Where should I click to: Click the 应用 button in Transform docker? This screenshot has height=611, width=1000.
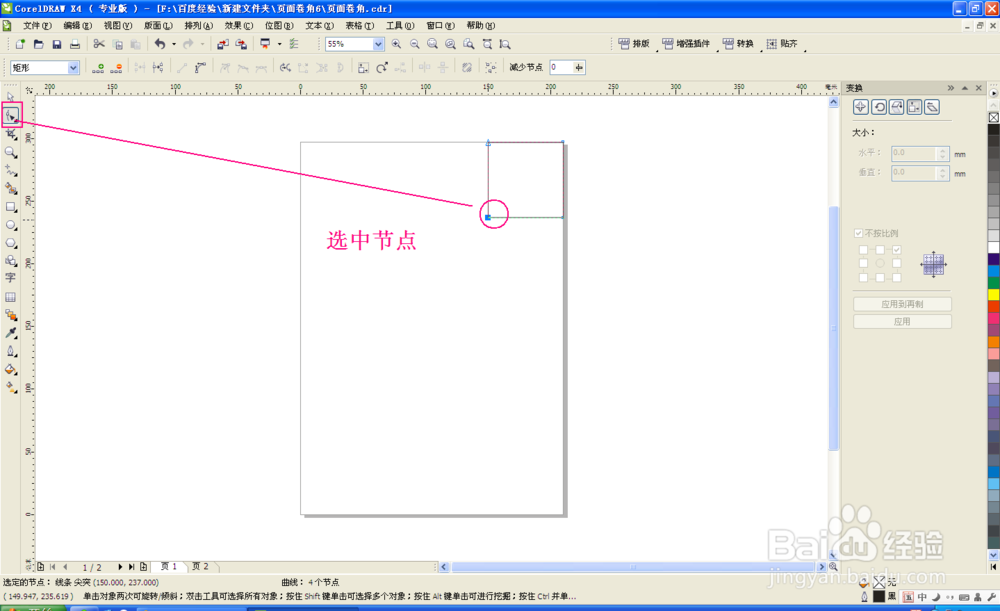click(901, 321)
